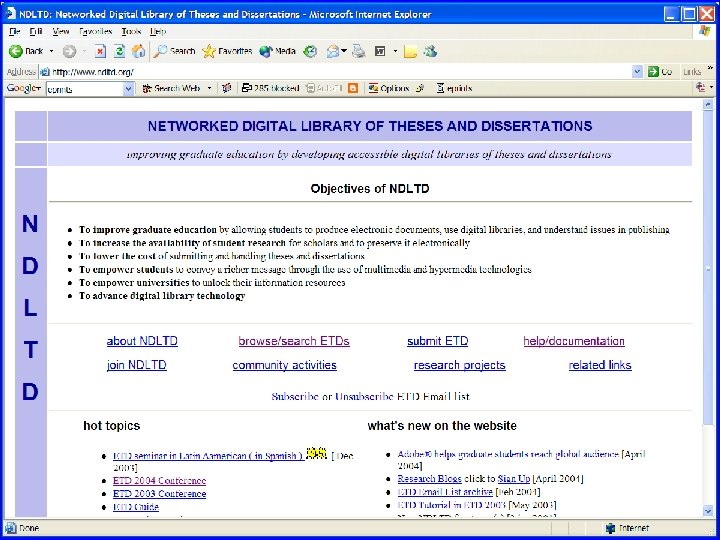Viewport: 720px width, 540px height.
Task: Open the File menu
Action: 15,31
